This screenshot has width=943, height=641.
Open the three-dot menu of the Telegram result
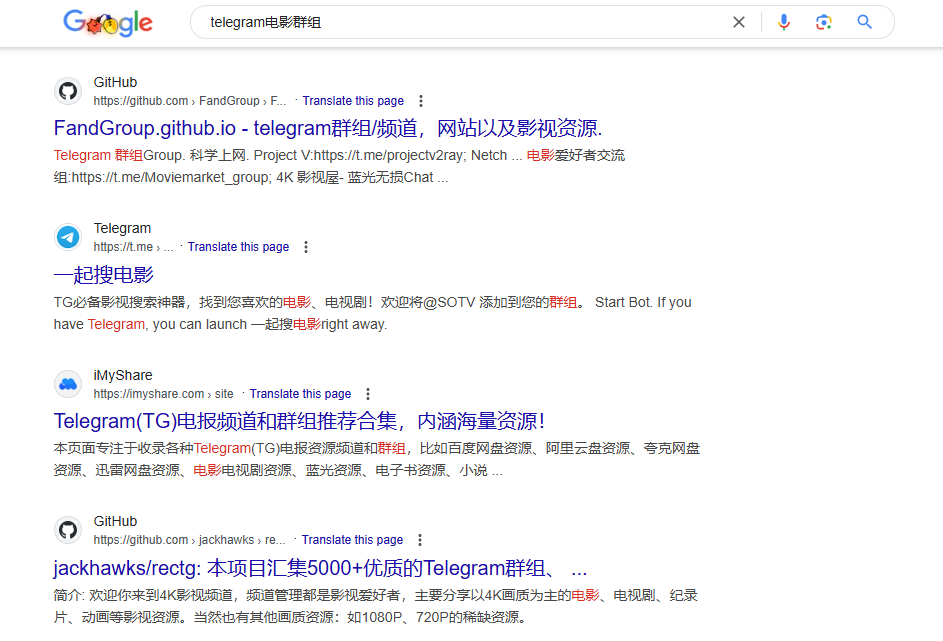306,247
